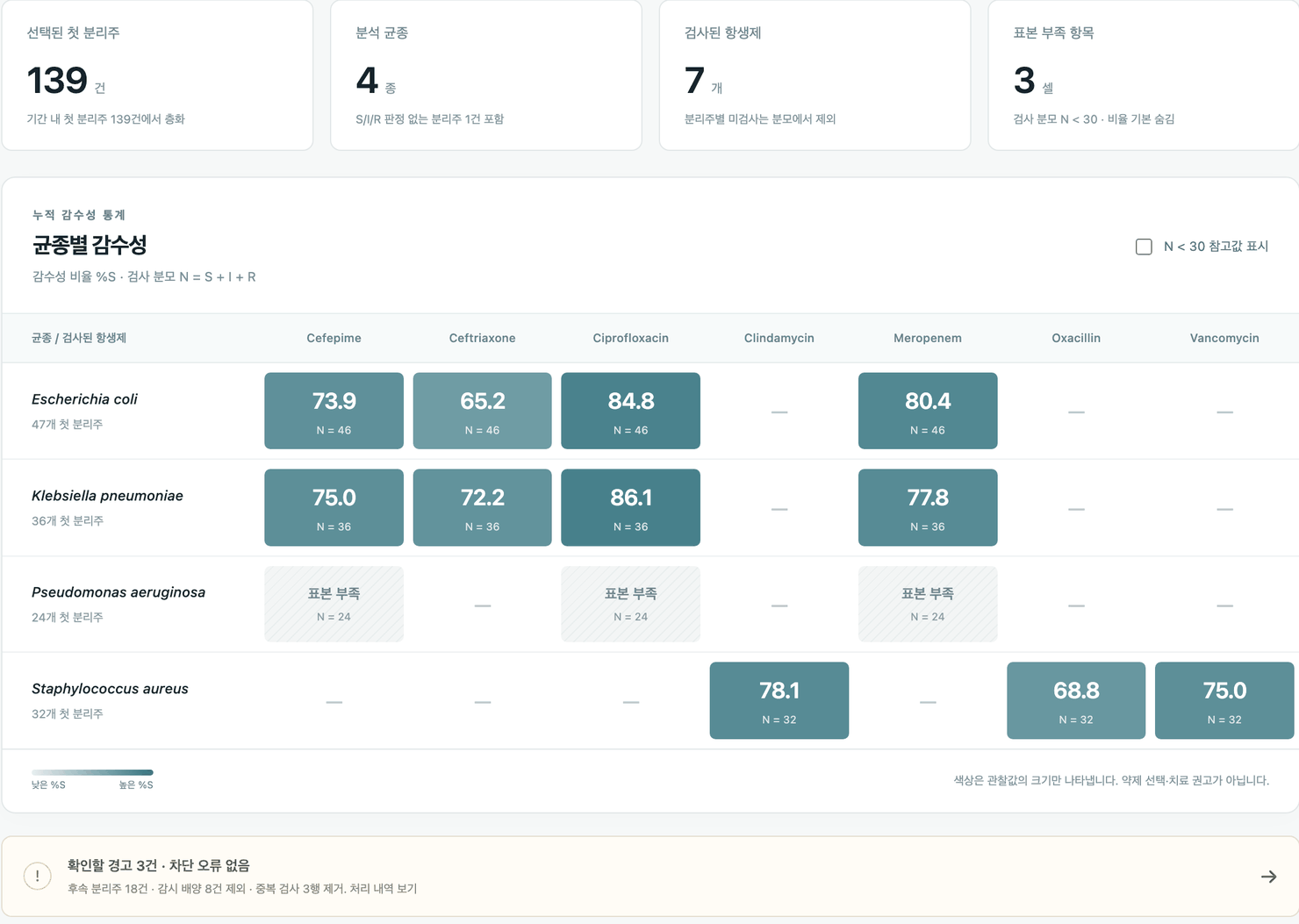Viewport: 1299px width, 924px height.
Task: Click the 낮은 %S to 높은 %S color legend bar
Action: click(92, 772)
